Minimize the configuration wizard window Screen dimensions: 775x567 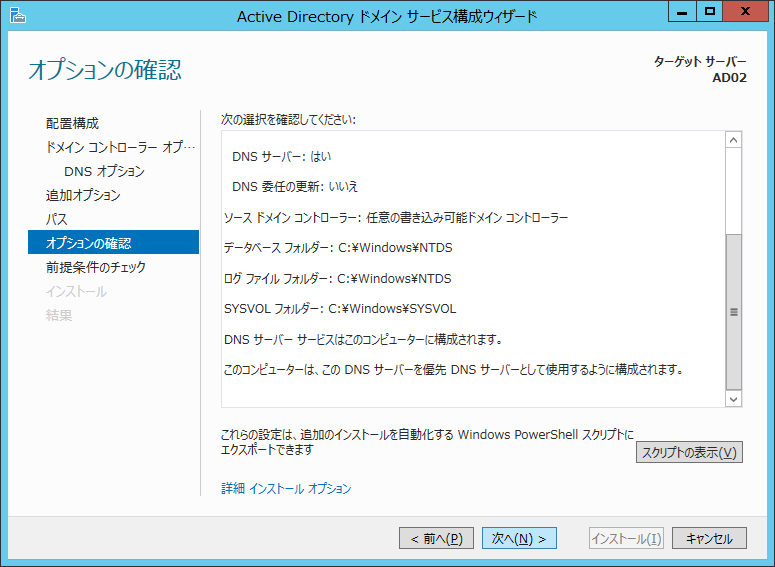pos(683,12)
